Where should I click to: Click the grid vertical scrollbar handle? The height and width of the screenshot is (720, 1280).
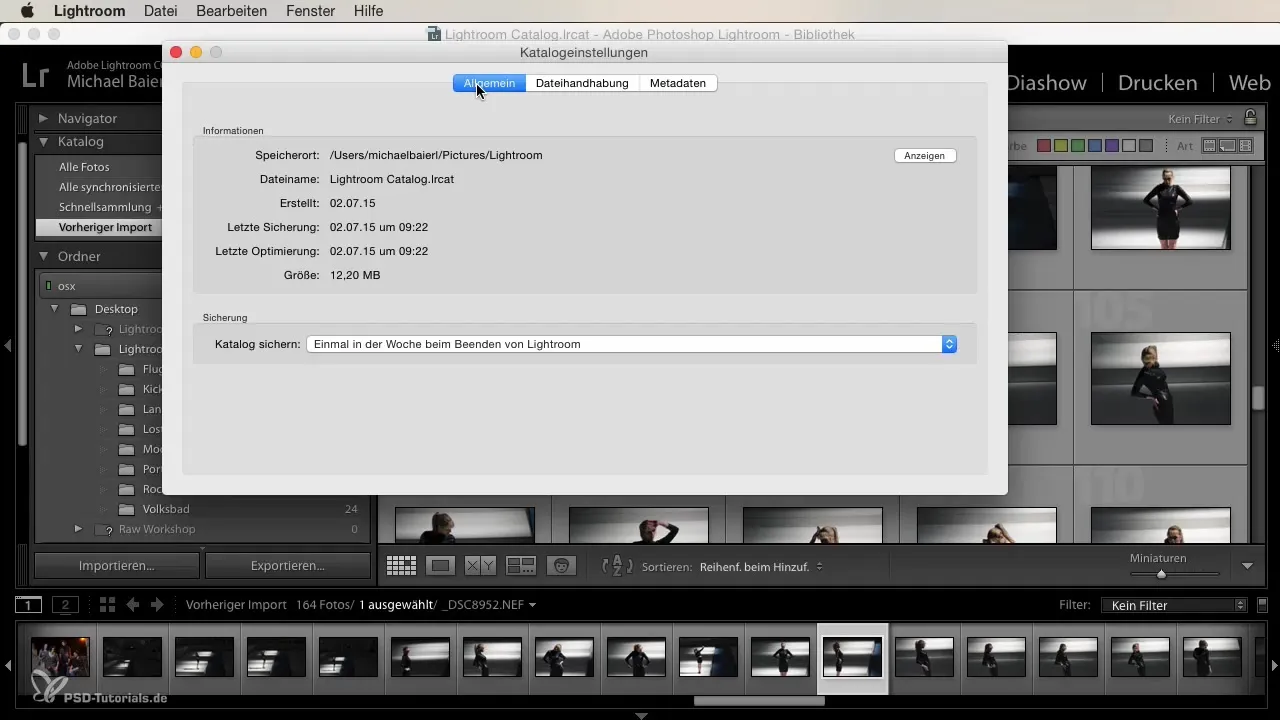click(x=1258, y=398)
